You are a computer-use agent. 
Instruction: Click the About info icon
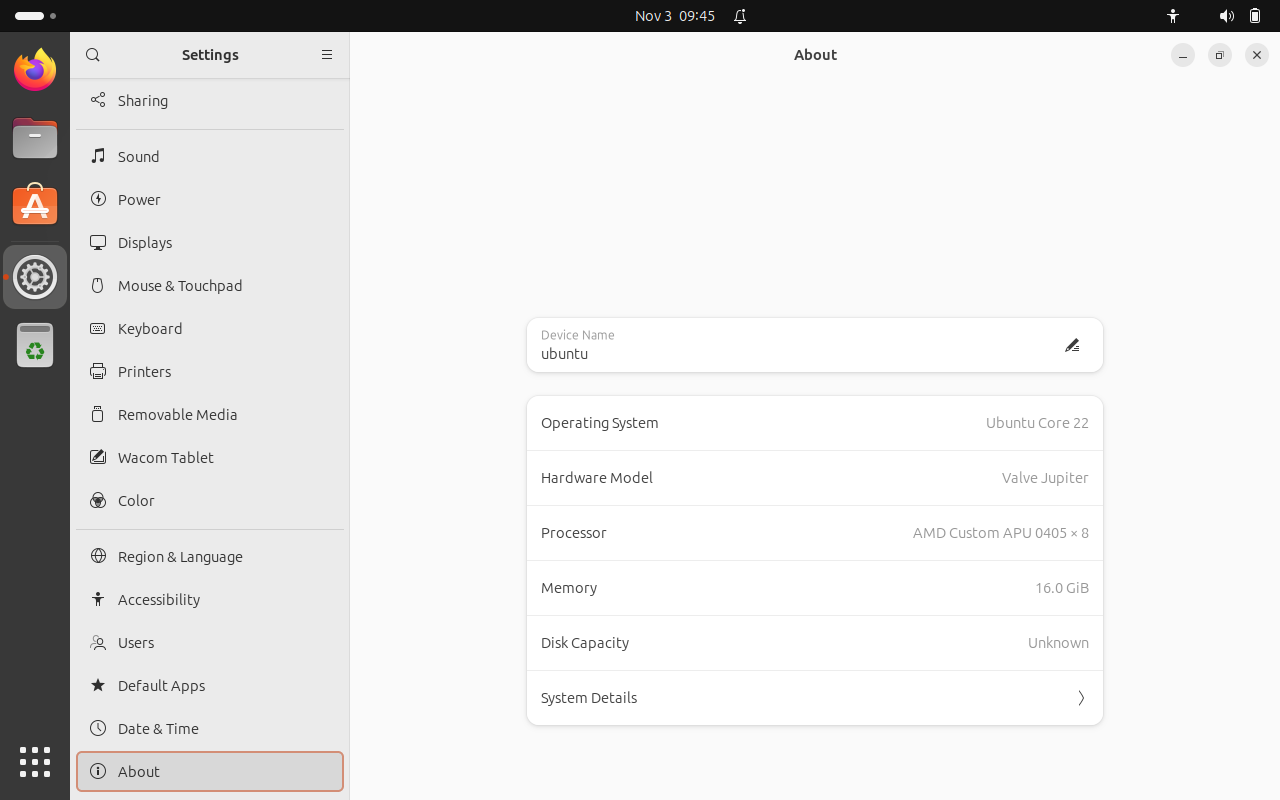click(x=98, y=771)
